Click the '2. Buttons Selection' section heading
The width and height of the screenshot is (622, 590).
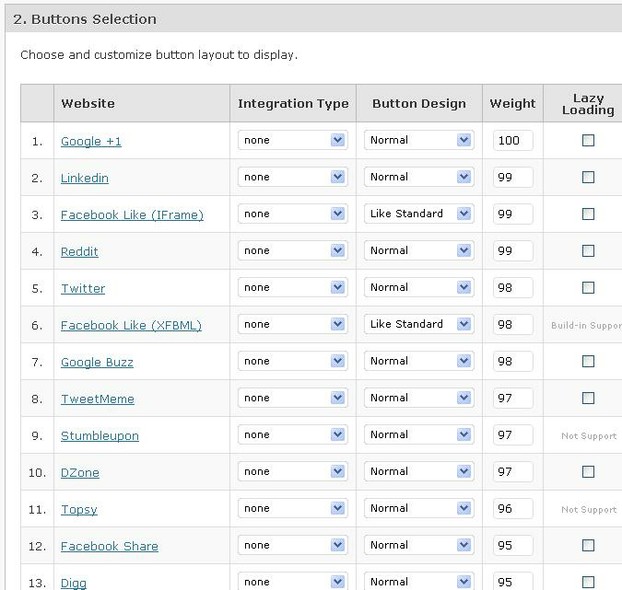(x=84, y=19)
